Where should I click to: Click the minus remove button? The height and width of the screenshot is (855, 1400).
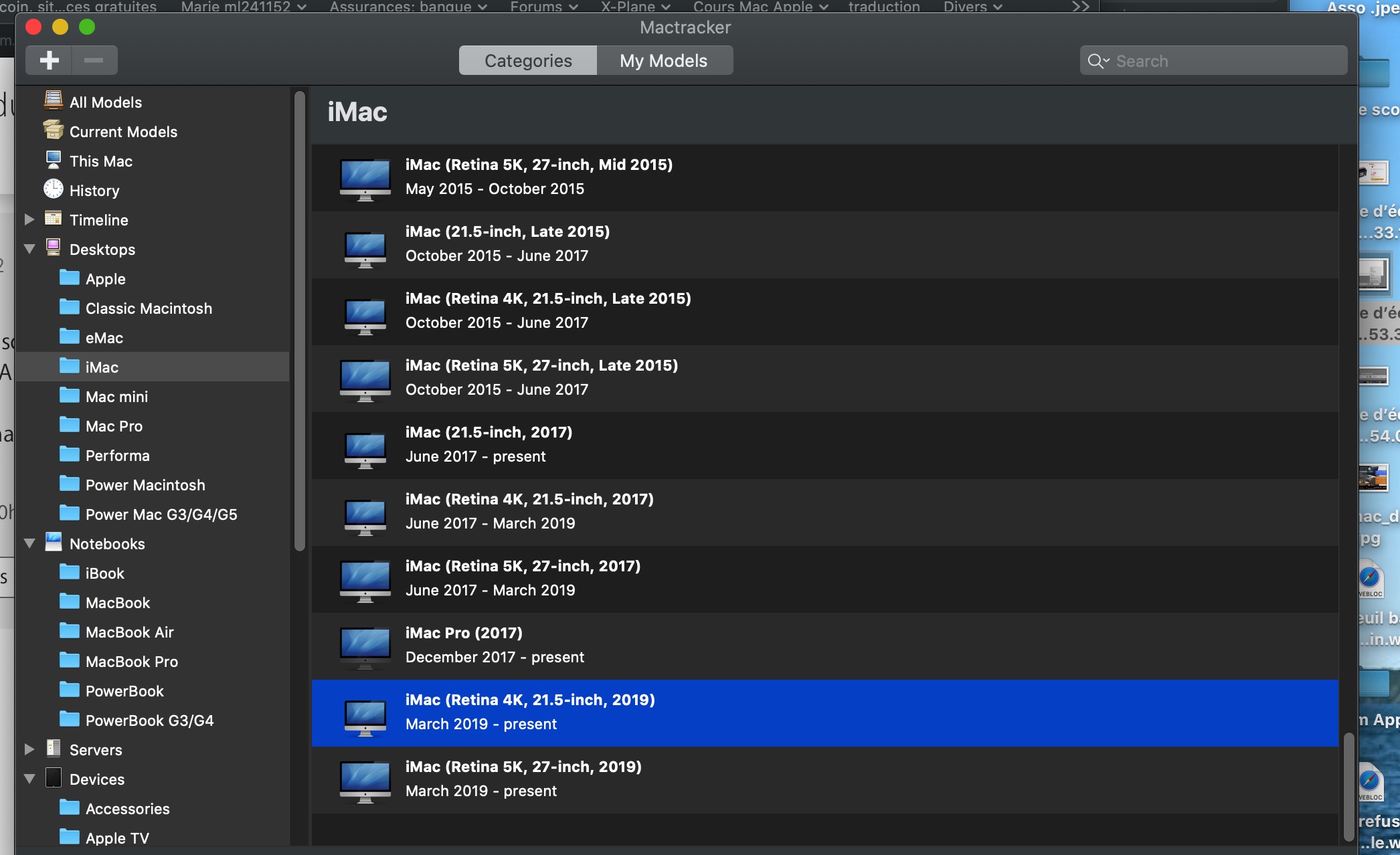click(94, 60)
